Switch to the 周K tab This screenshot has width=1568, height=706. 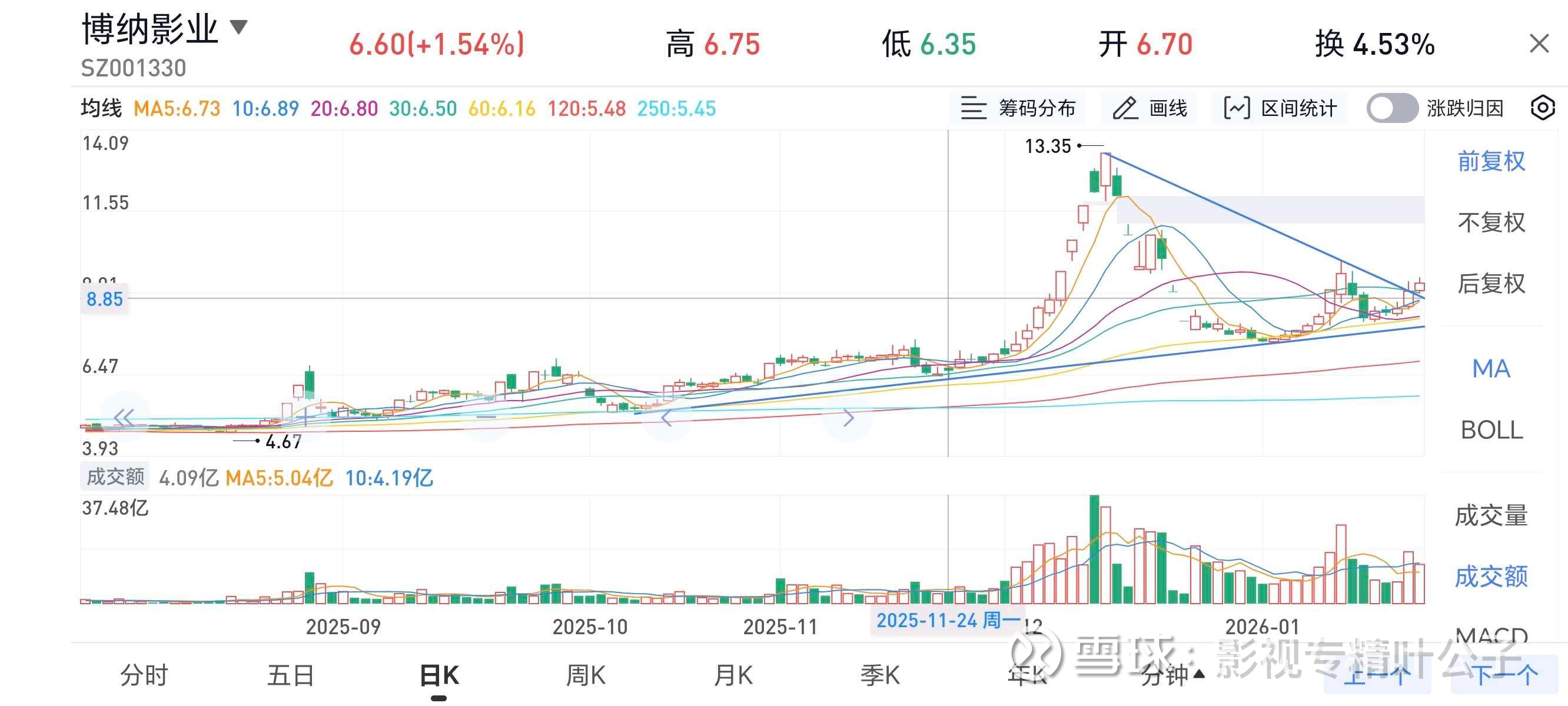click(585, 675)
